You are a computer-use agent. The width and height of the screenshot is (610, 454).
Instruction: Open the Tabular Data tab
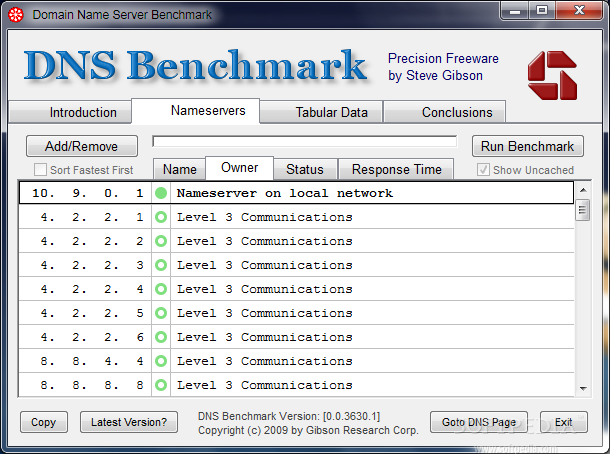[x=321, y=112]
